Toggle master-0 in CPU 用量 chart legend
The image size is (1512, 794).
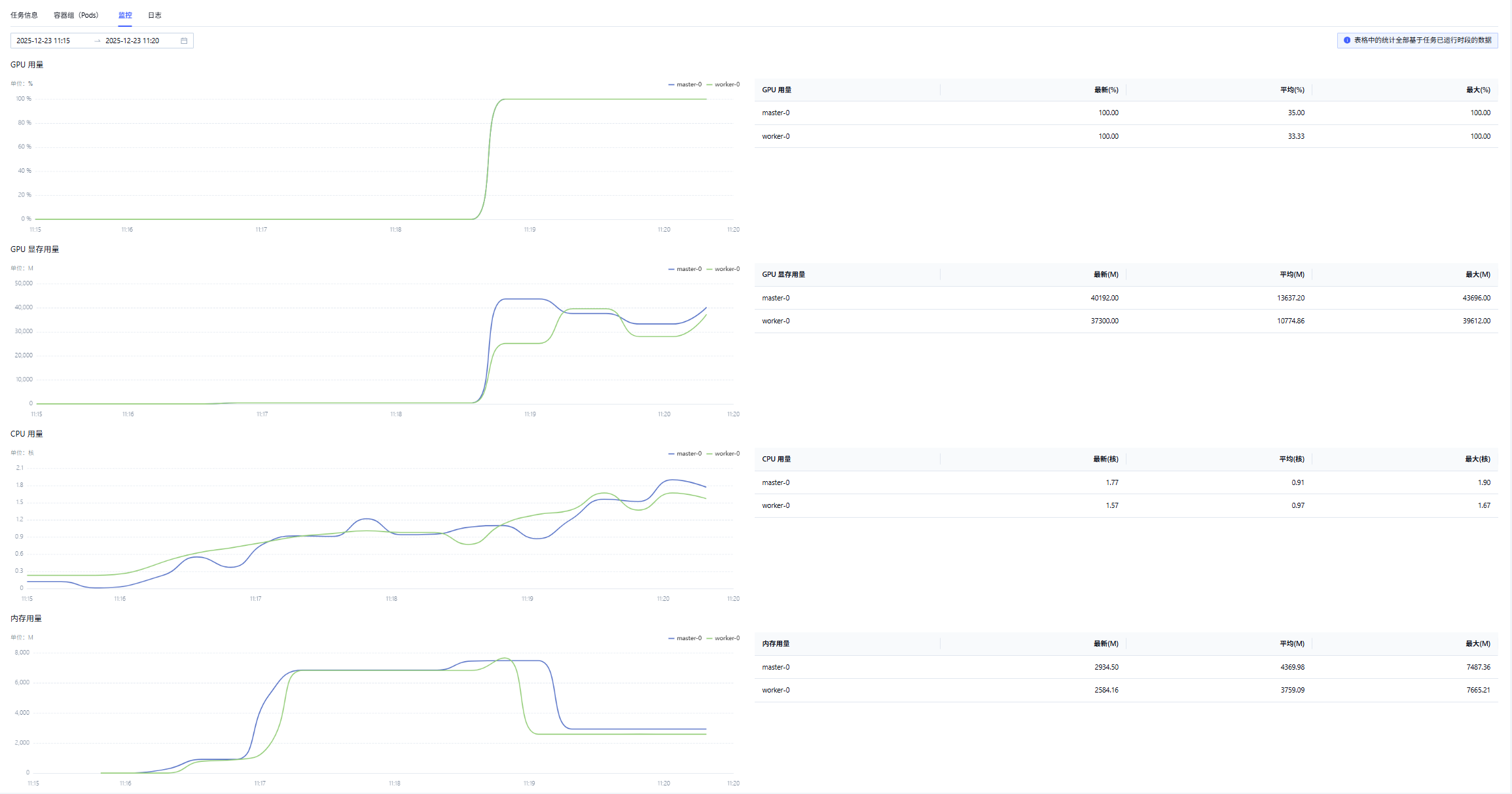pos(685,454)
